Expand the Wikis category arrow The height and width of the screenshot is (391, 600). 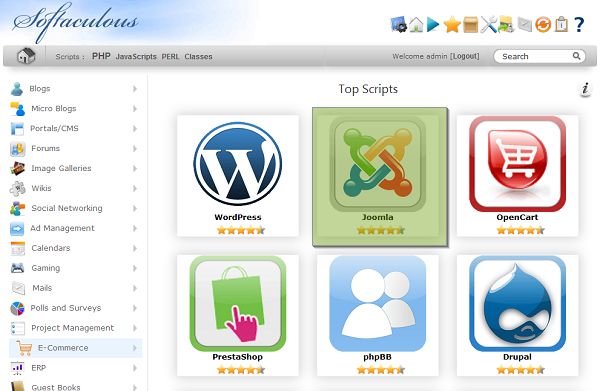135,188
